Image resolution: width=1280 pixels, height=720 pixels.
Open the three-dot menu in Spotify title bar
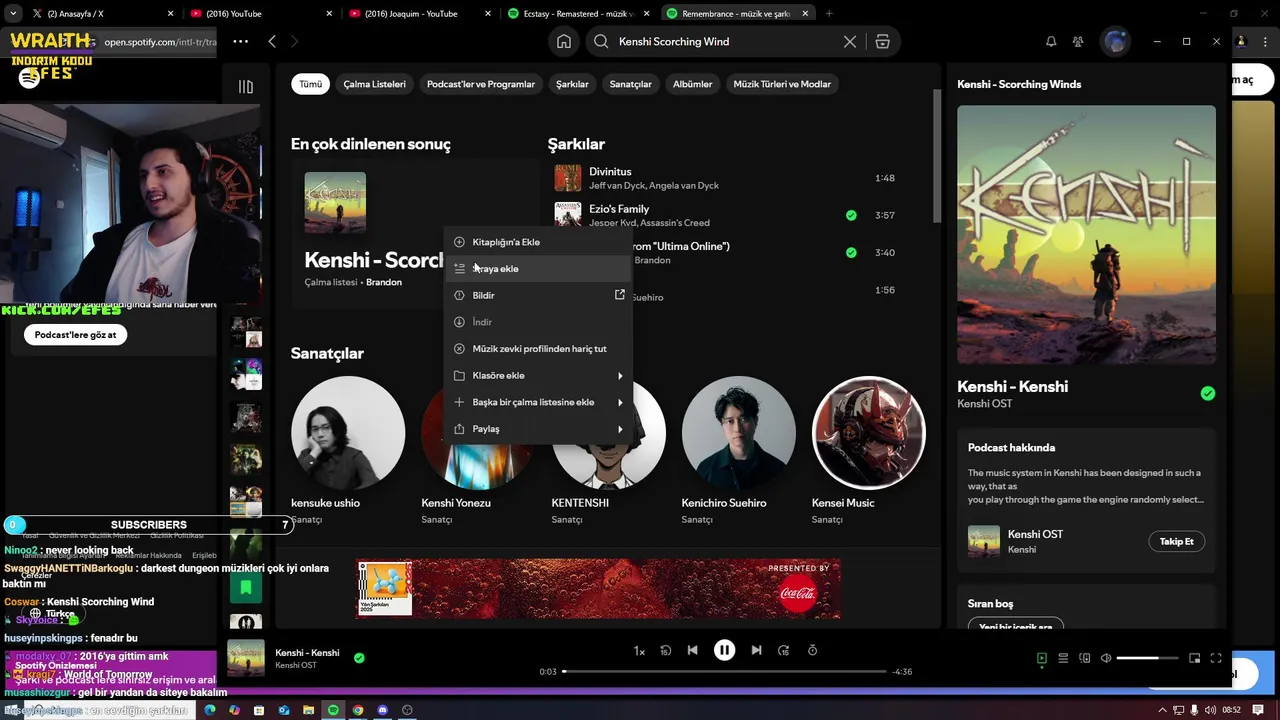240,41
